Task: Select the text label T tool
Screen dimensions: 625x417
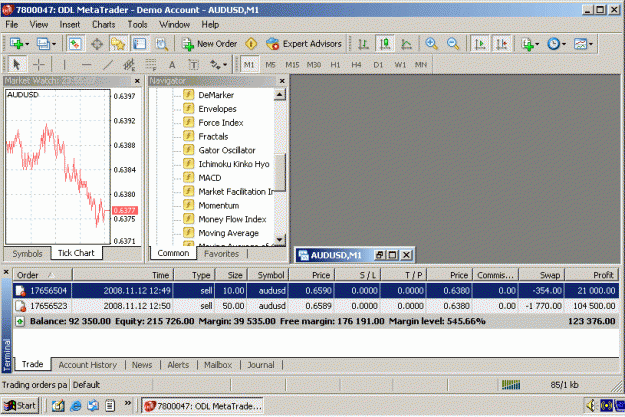Action: tap(193, 65)
